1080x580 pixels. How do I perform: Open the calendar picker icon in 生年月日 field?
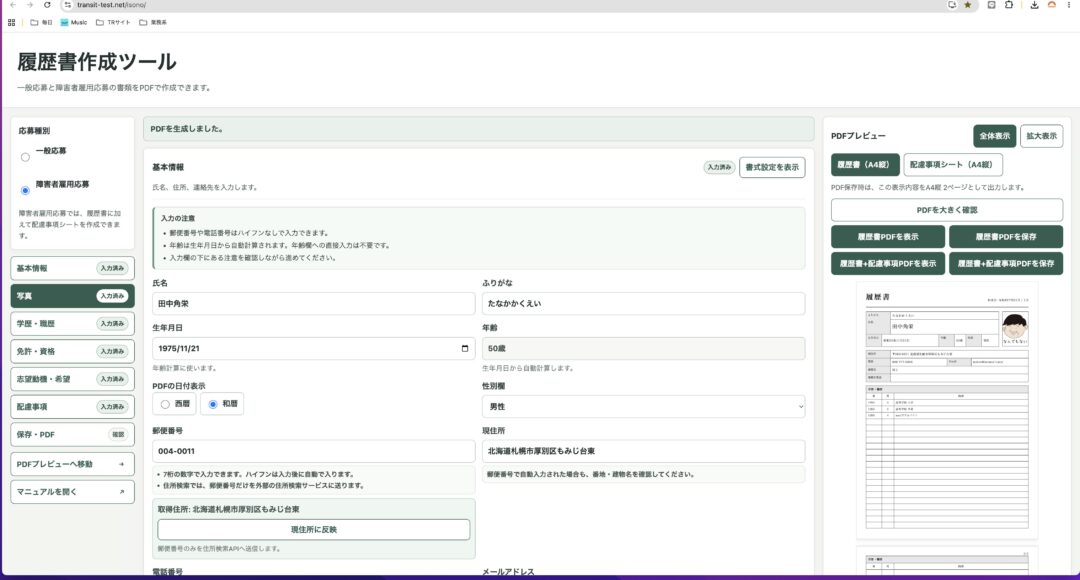coord(465,349)
